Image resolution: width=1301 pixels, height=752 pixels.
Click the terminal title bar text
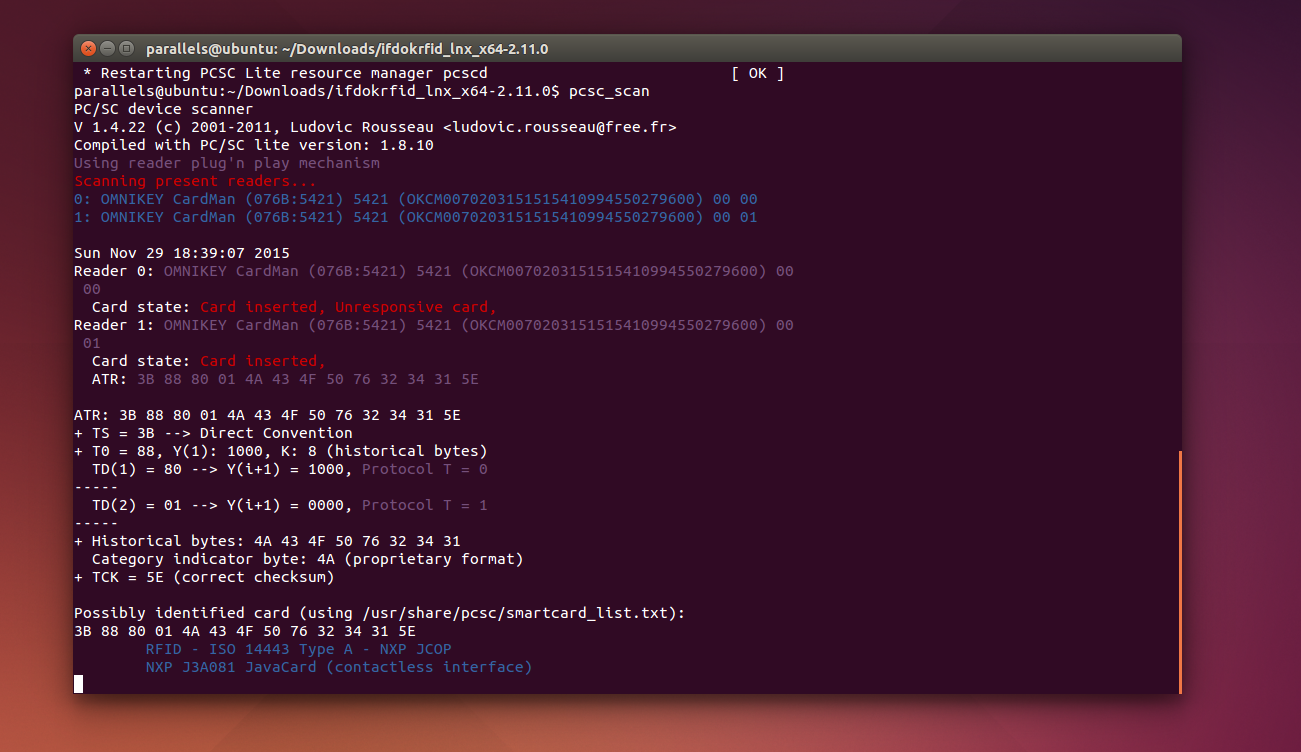point(347,49)
